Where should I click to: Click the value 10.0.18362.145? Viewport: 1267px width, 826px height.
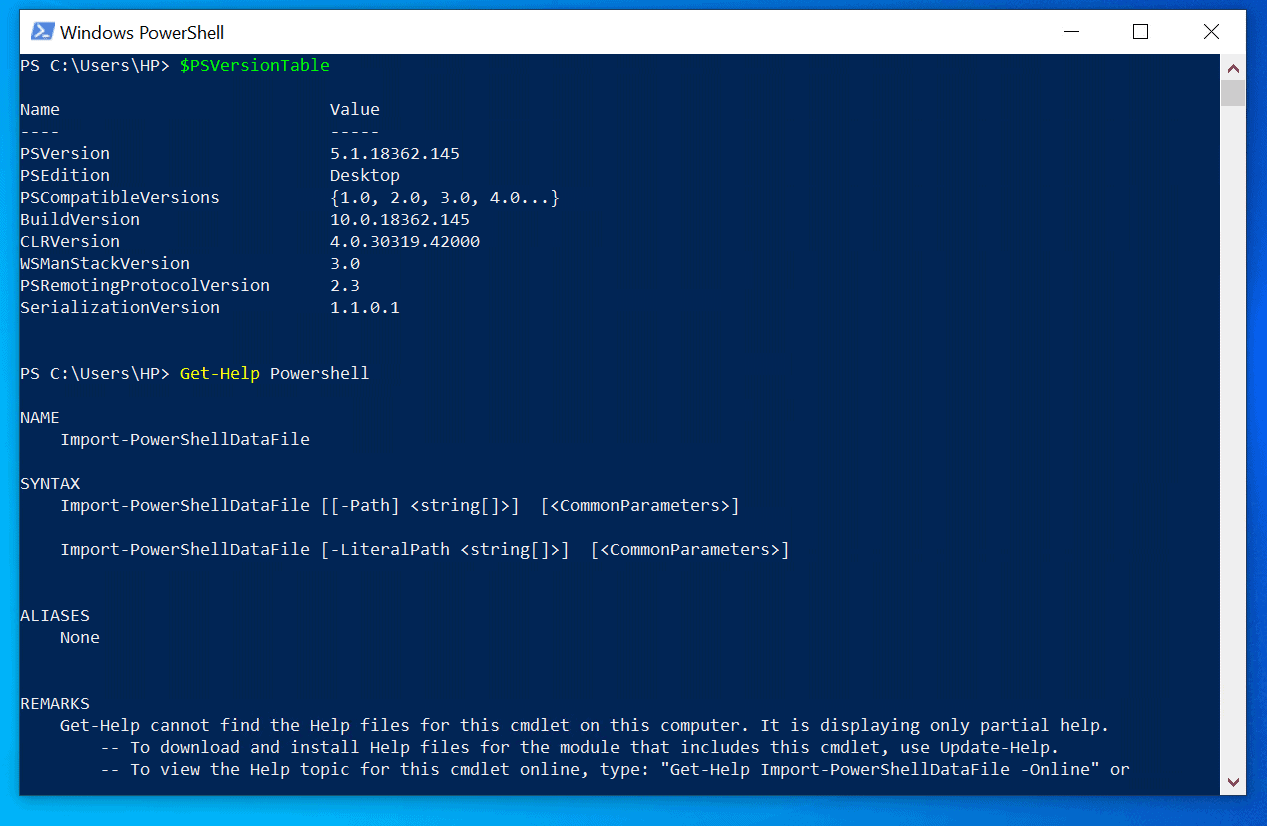pyautogui.click(x=400, y=220)
